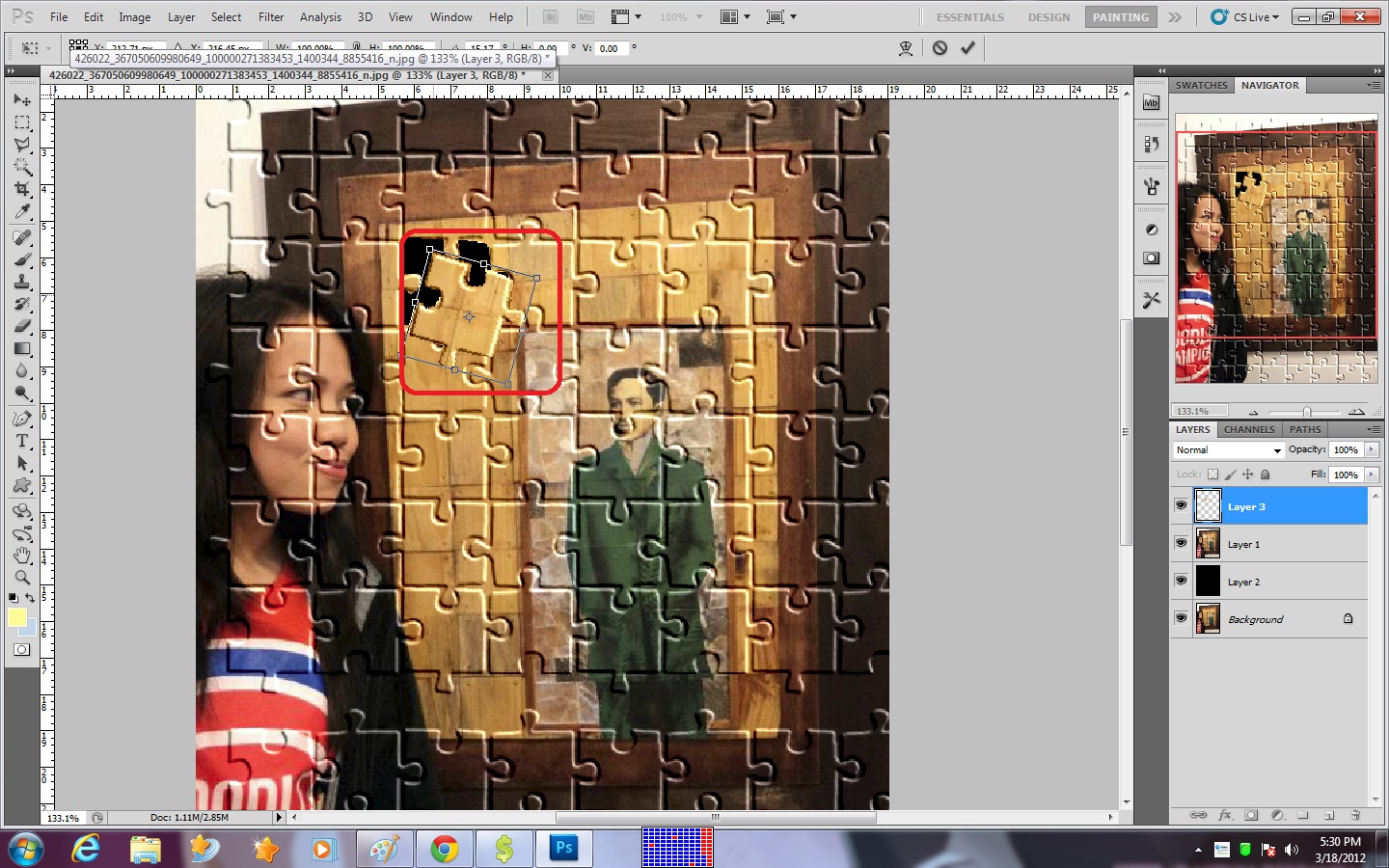The image size is (1389, 868).
Task: Open the Filter menu
Action: point(271,16)
